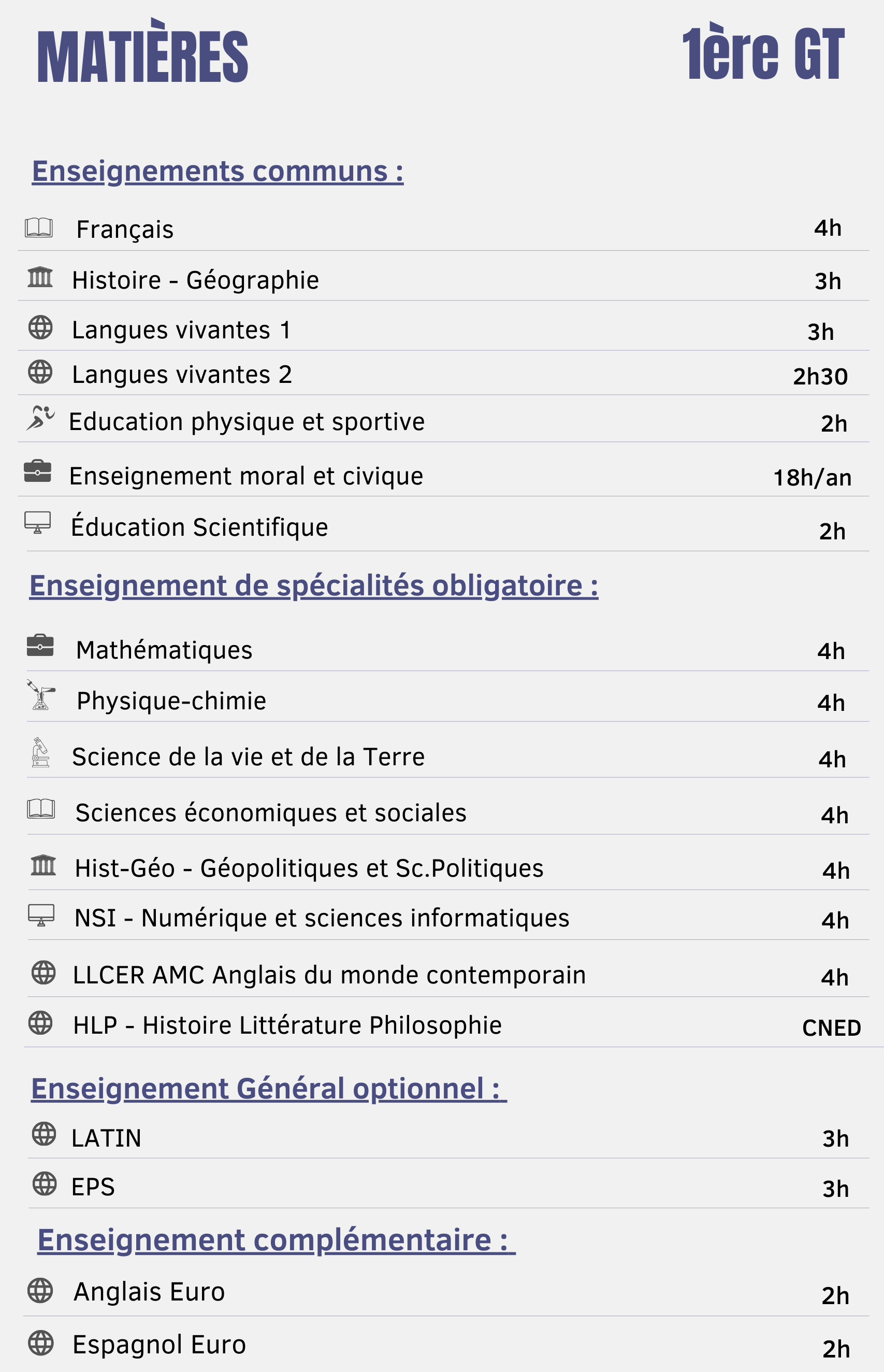This screenshot has width=884, height=1372.
Task: Click the museum icon next to Histoire - Géographie
Action: pyautogui.click(x=40, y=277)
